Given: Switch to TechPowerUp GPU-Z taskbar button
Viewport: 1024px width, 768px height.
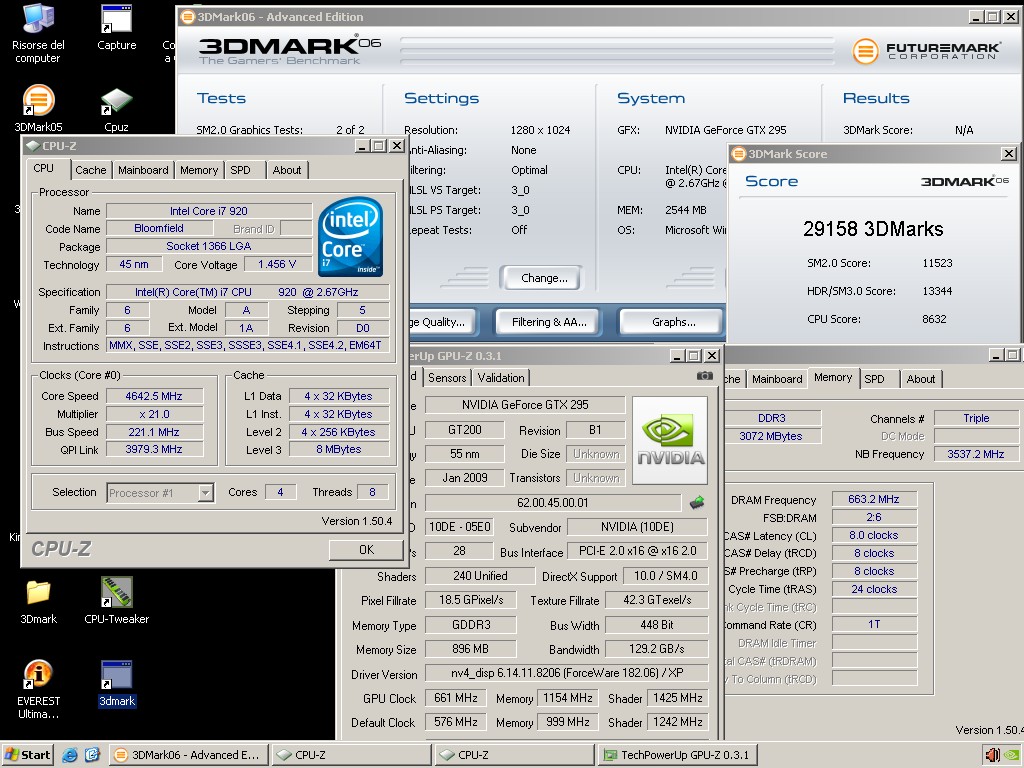Looking at the screenshot, I should pos(677,755).
